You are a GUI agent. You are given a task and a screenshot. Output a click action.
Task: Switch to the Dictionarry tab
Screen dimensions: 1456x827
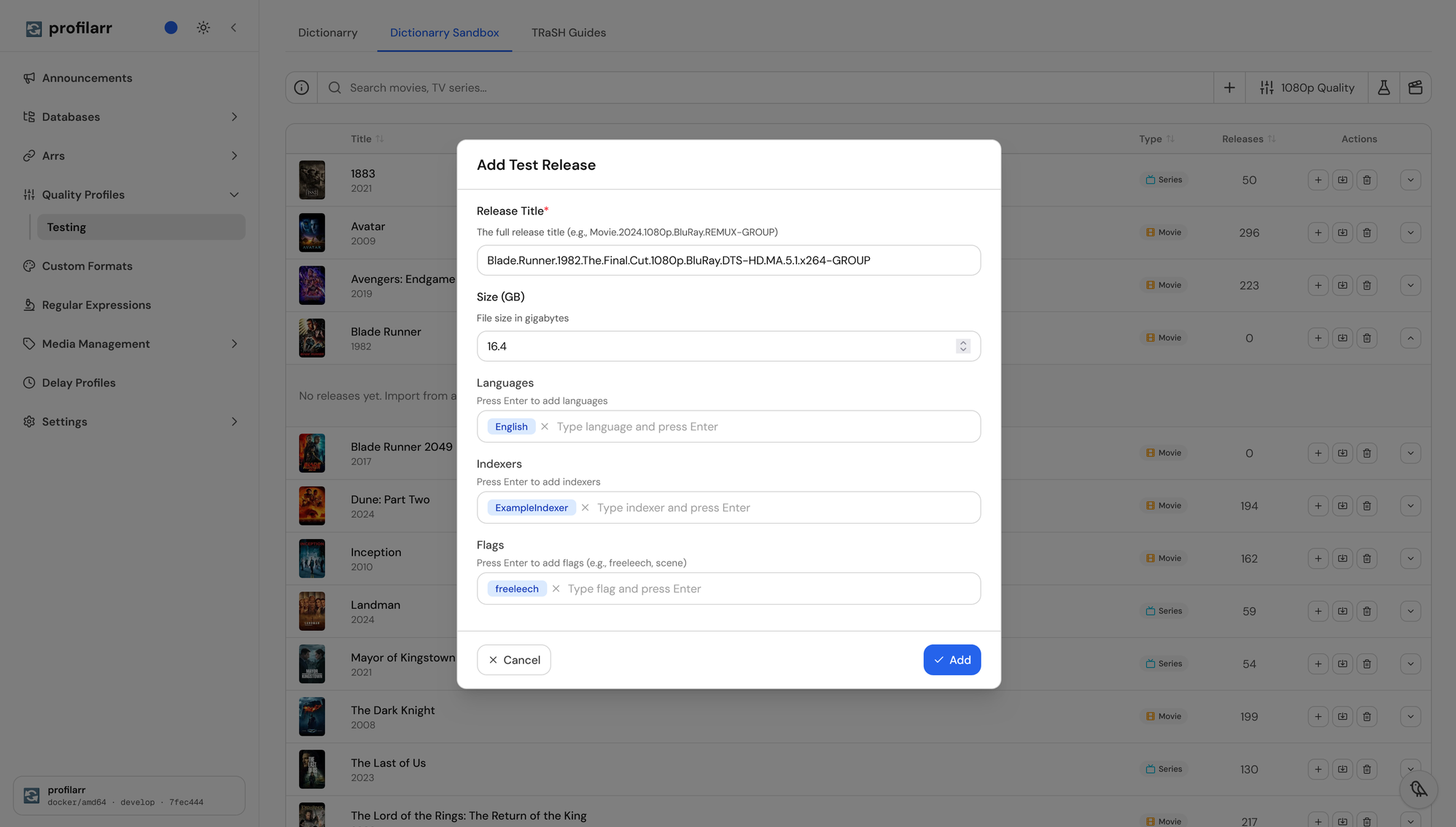(327, 33)
